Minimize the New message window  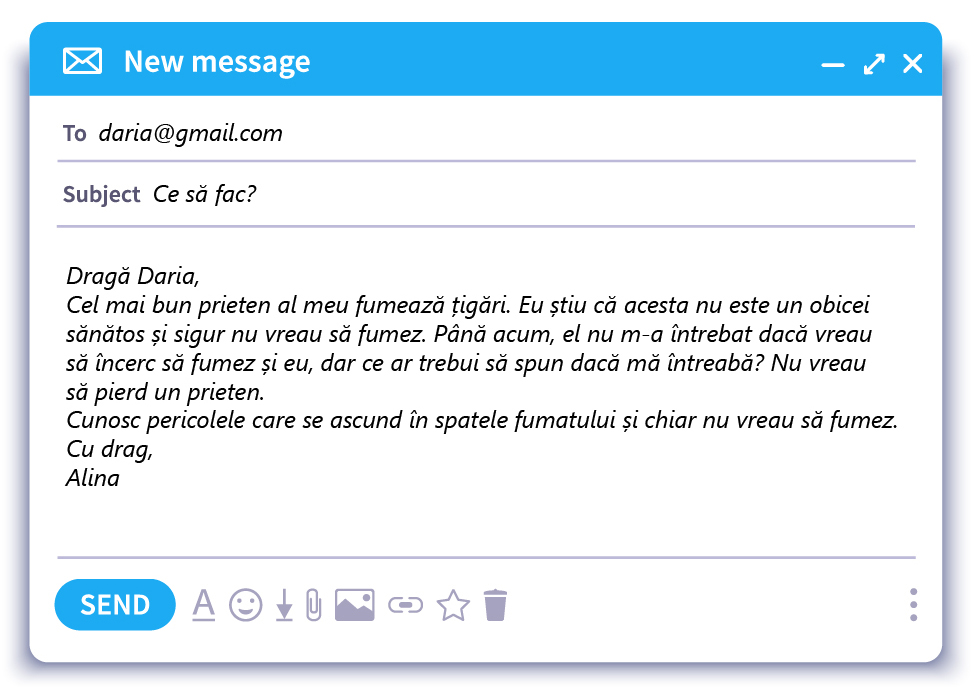coord(832,64)
